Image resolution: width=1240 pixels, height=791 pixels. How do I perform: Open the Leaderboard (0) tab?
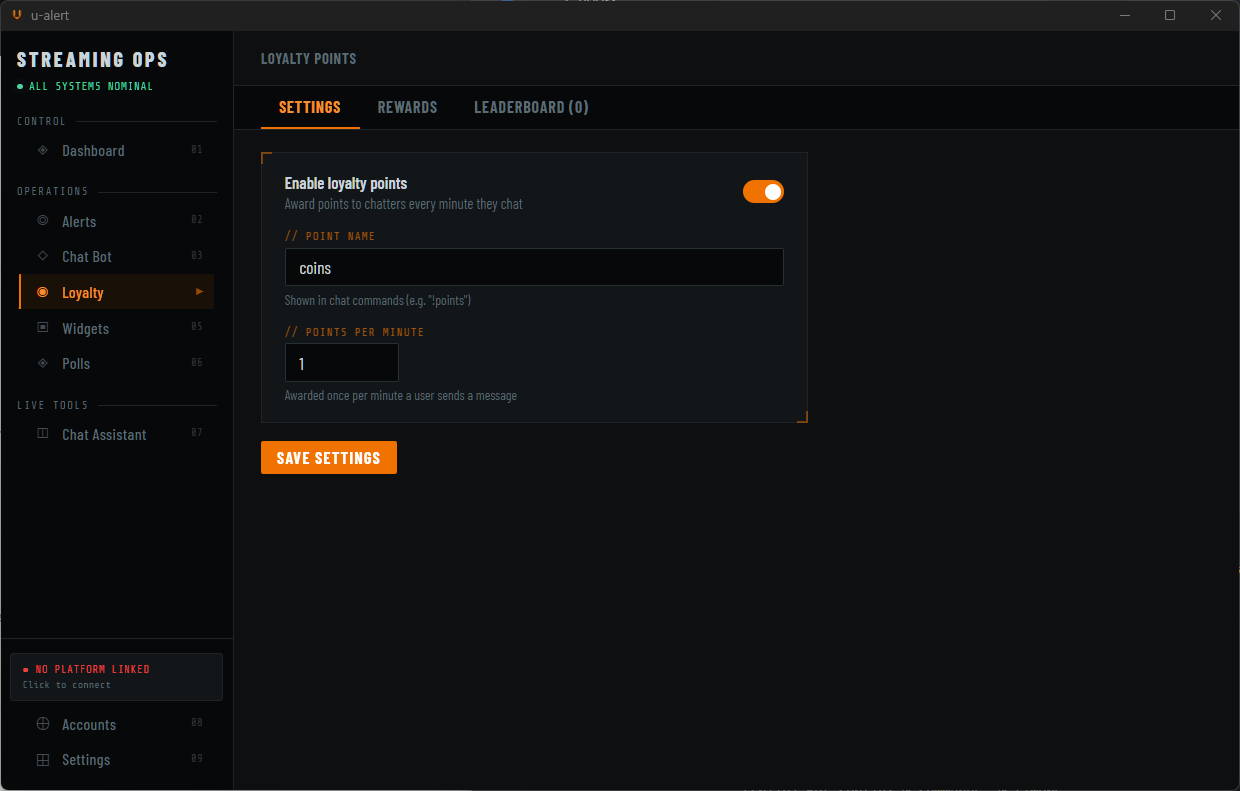tap(531, 107)
